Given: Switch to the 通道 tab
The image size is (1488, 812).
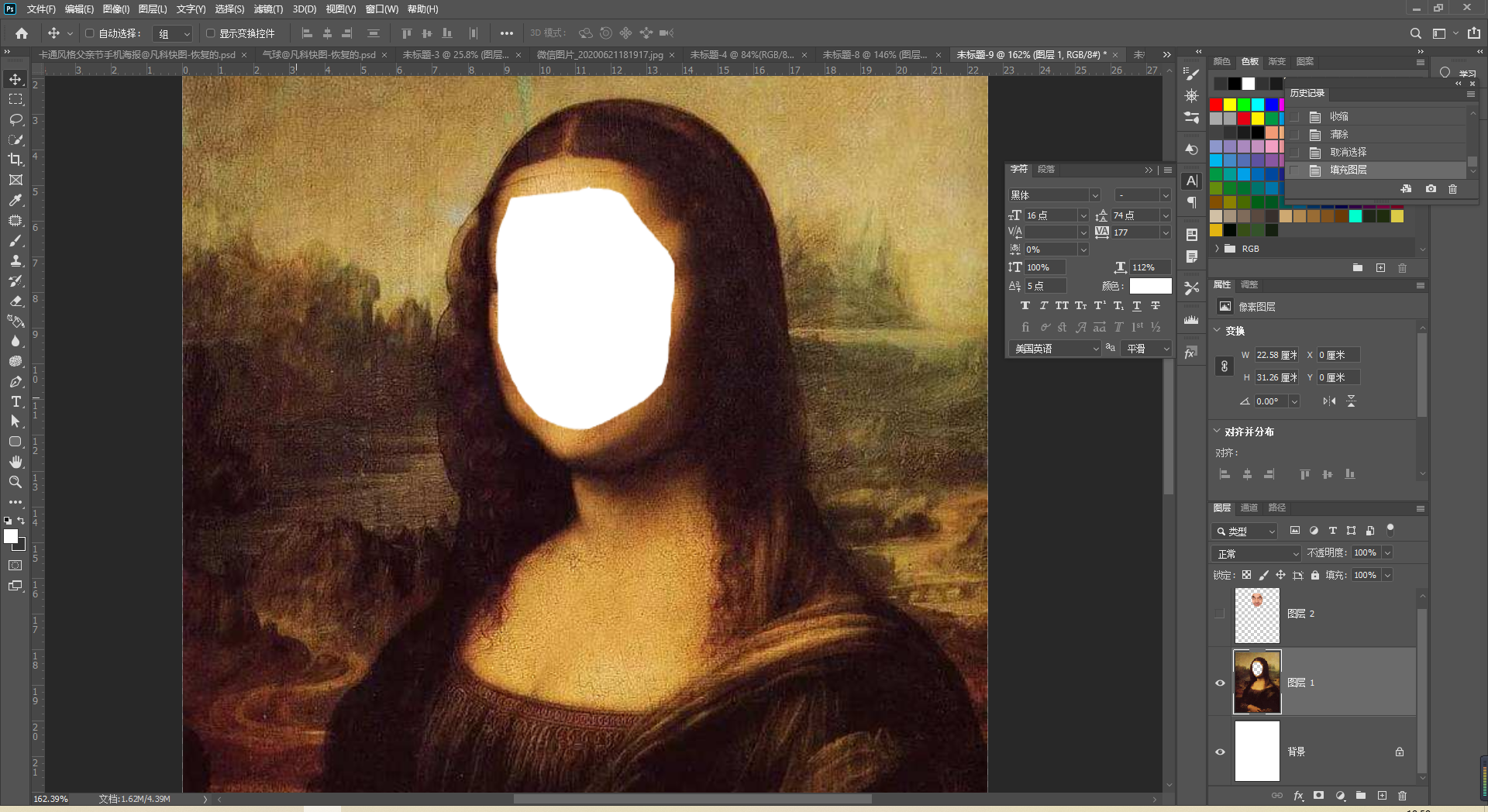Looking at the screenshot, I should tap(1249, 508).
